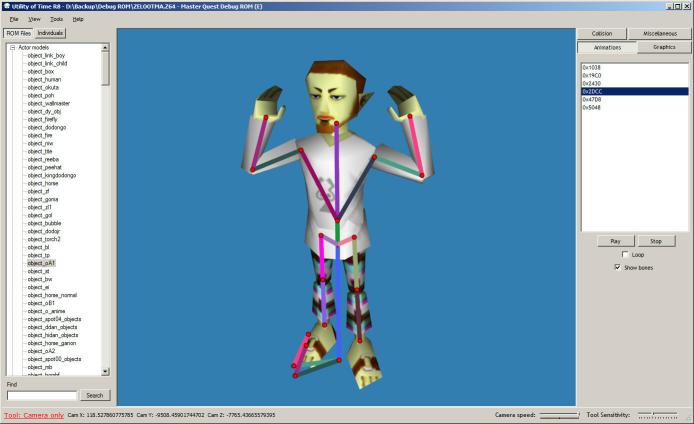This screenshot has width=694, height=424.
Task: Select object_bubble in the tree
Action: 44,223
